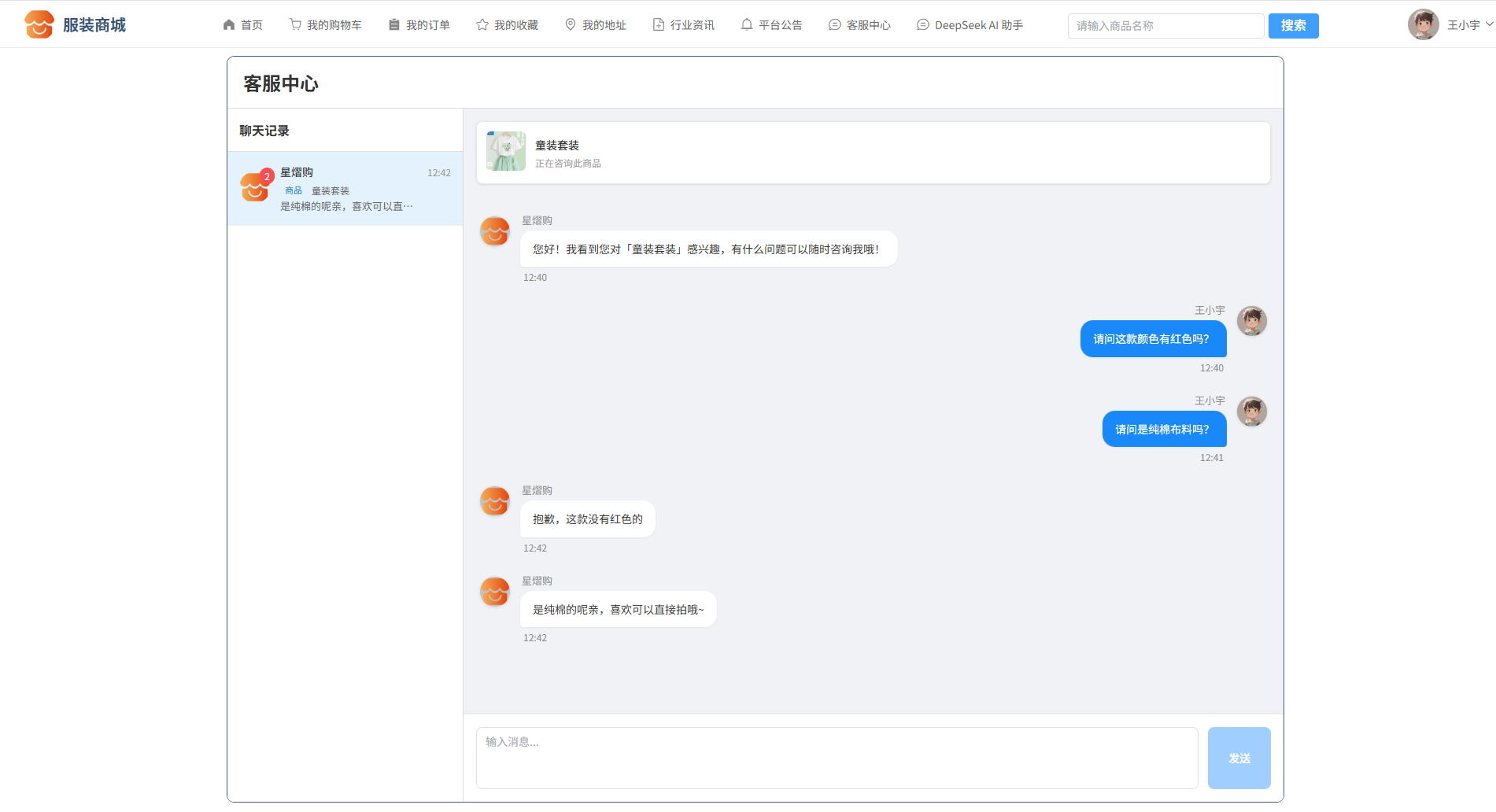Go to 首页 home icon
1496x812 pixels.
point(229,25)
